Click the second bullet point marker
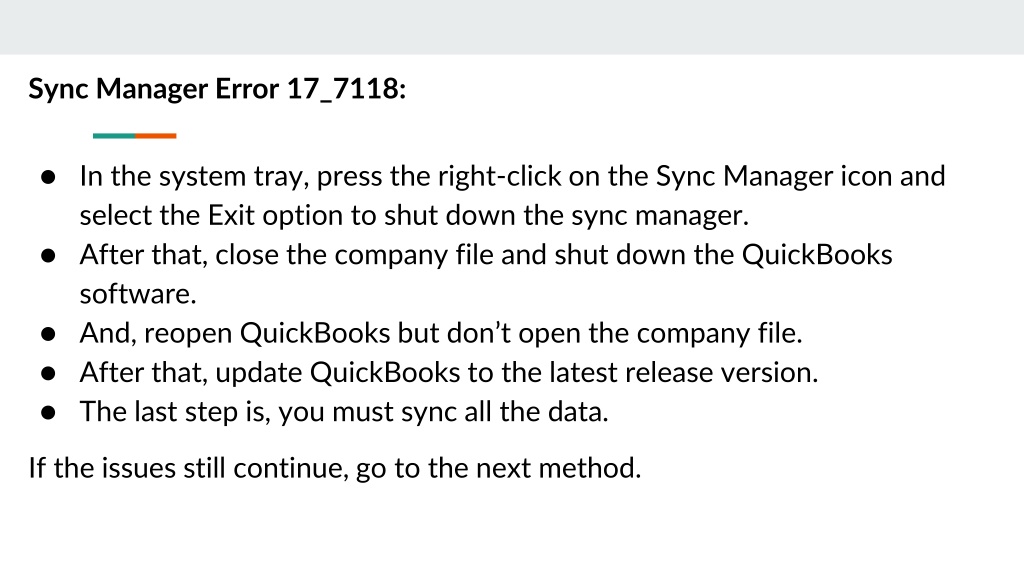This screenshot has height=576, width=1024. (x=48, y=255)
